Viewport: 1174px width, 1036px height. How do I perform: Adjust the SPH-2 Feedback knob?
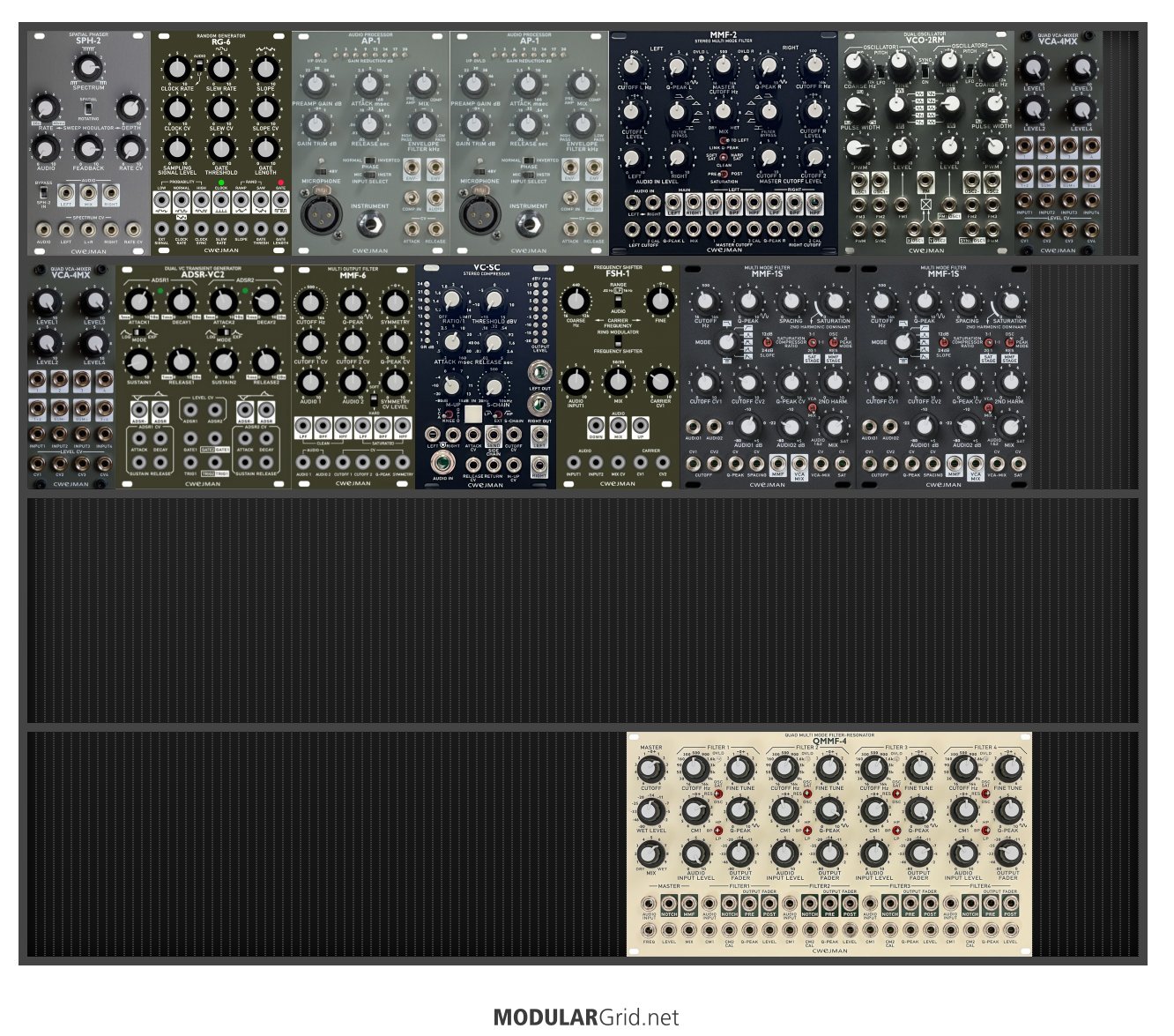point(88,147)
